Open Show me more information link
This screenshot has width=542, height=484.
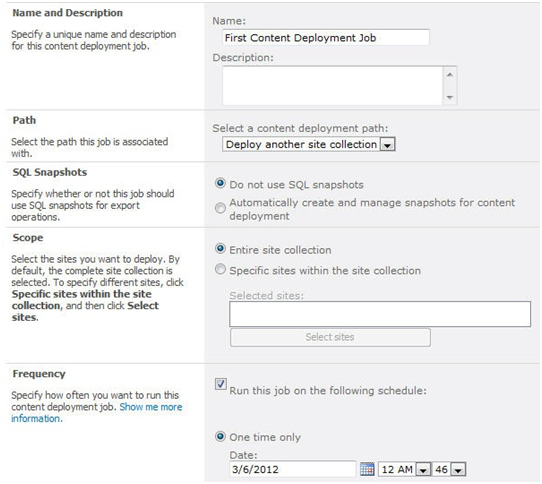[x=96, y=412]
